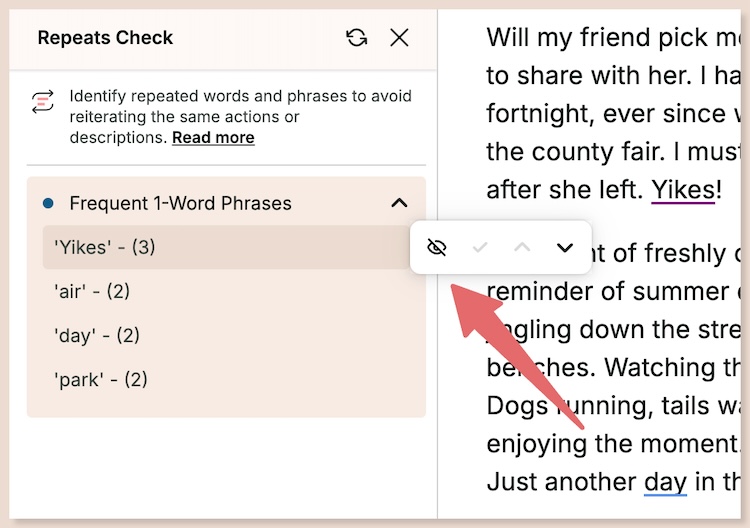The width and height of the screenshot is (750, 528).
Task: Pick the 'park' - (2) repeated word
Action: [100, 379]
